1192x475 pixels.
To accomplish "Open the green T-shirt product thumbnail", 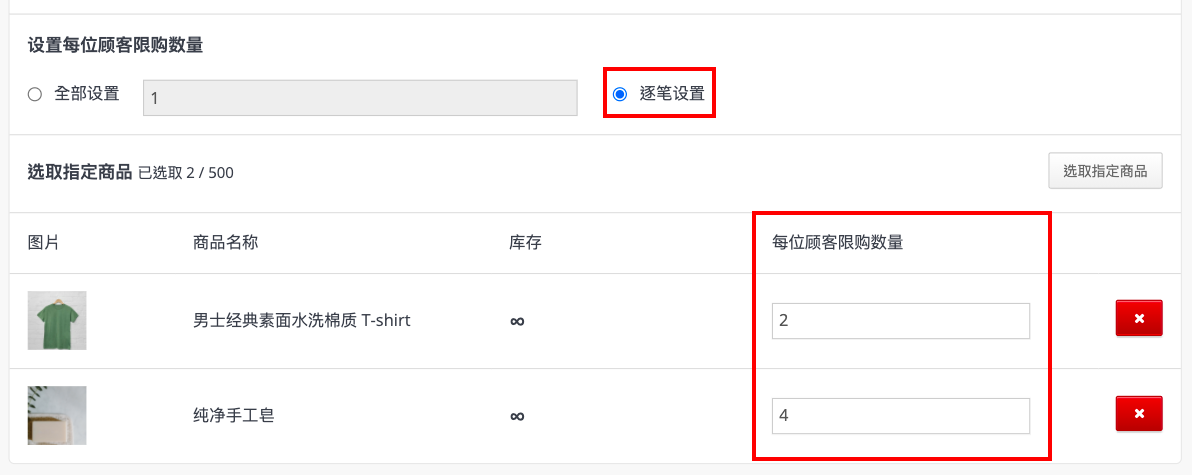I will (x=57, y=320).
